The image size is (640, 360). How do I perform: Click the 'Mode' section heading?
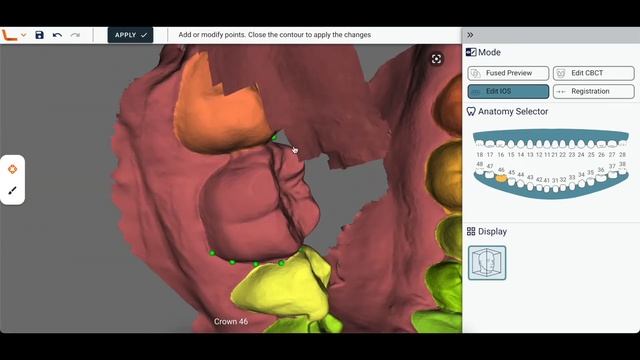[x=489, y=52]
